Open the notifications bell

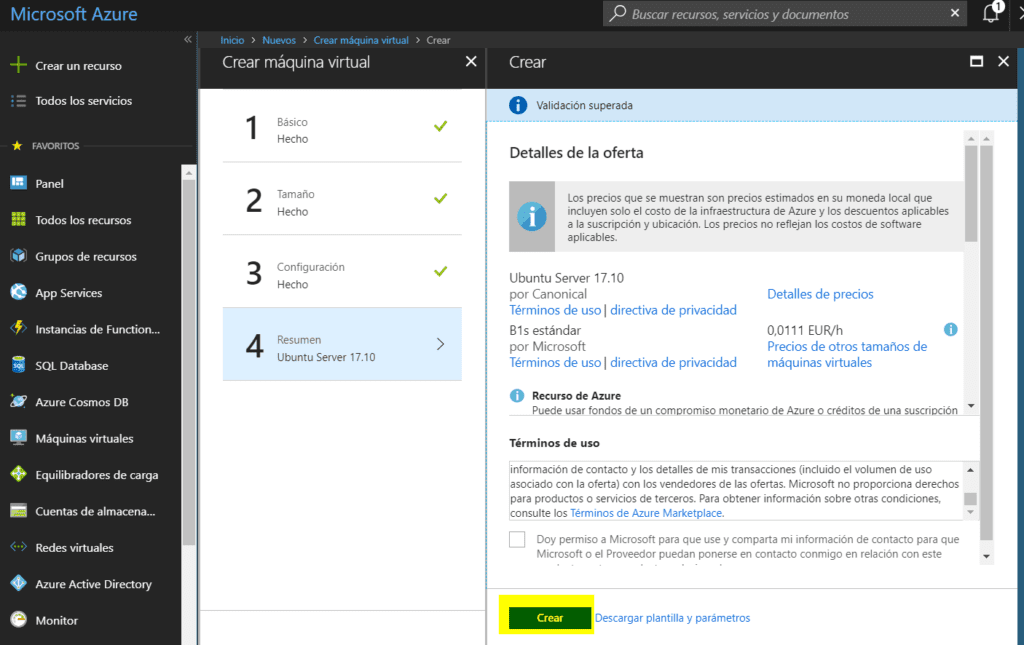click(x=991, y=13)
